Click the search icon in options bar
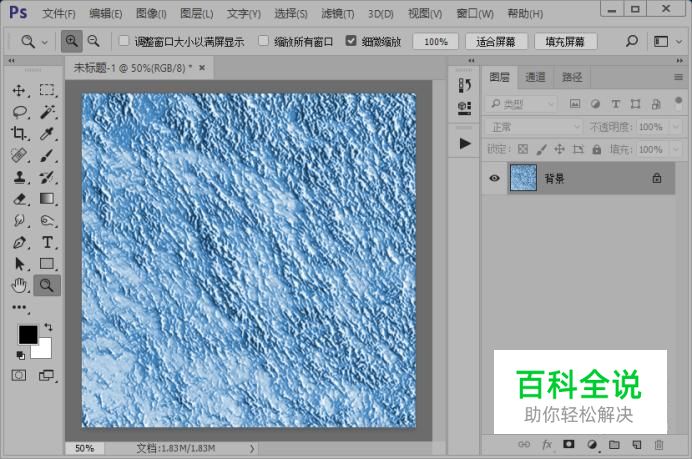 [632, 41]
